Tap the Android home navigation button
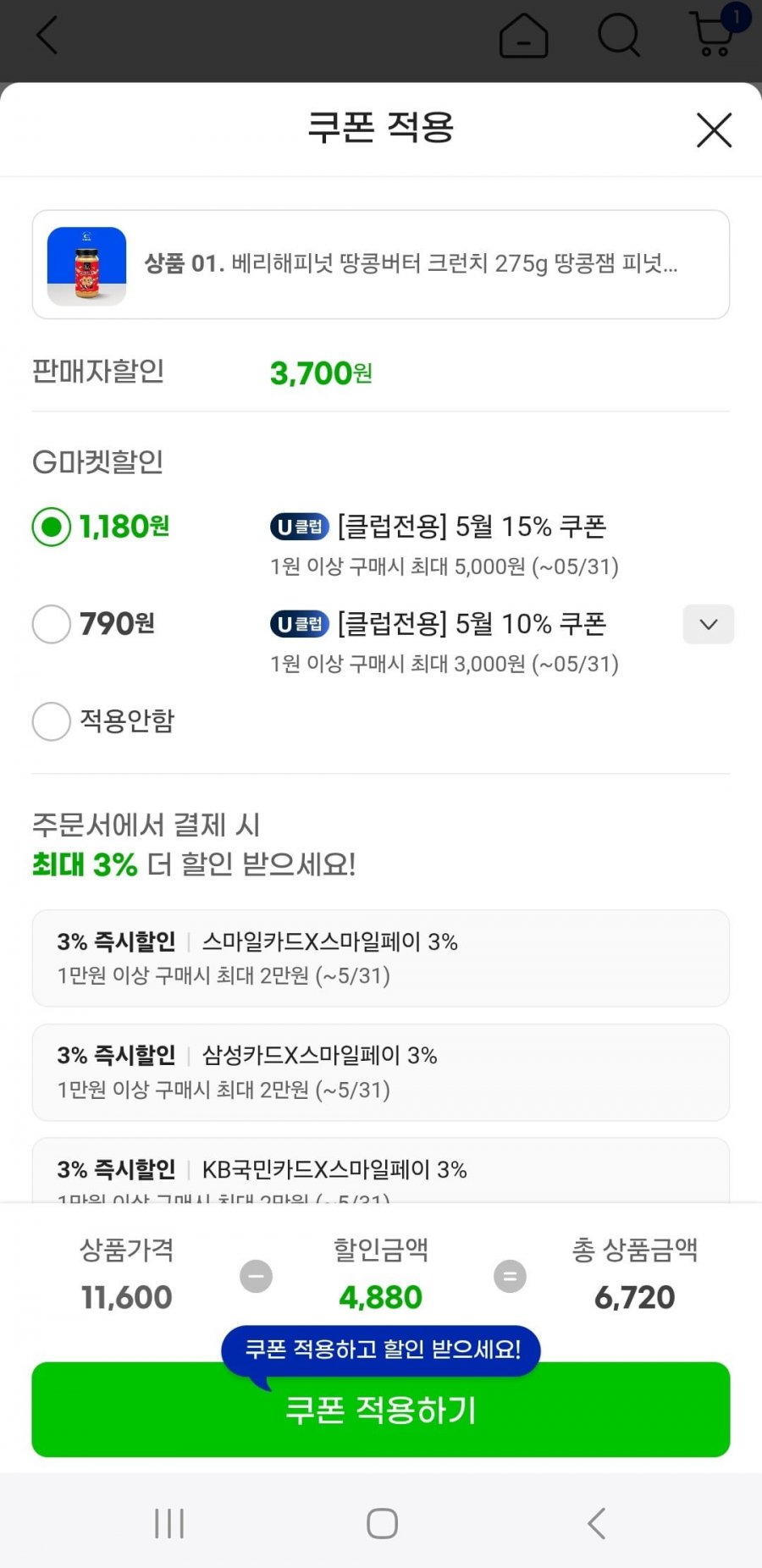 382,1522
